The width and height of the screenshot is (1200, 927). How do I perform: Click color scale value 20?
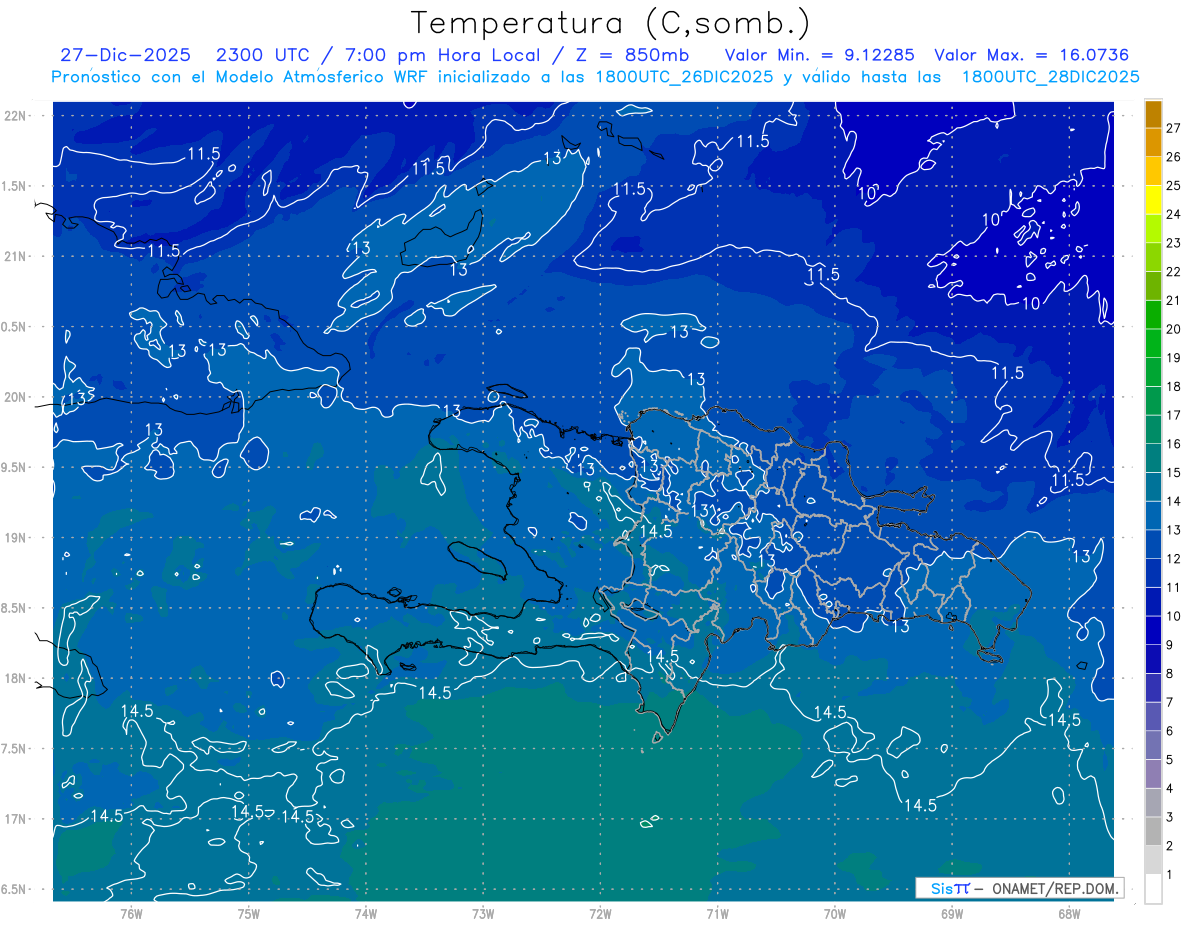pyautogui.click(x=1174, y=329)
